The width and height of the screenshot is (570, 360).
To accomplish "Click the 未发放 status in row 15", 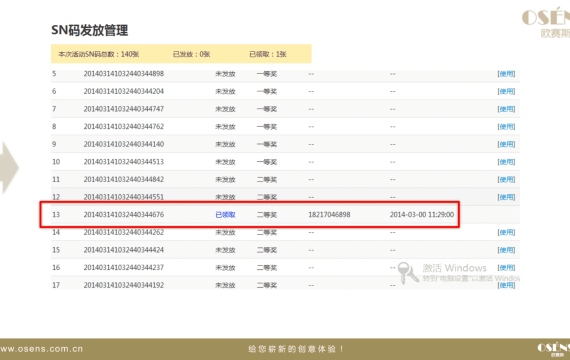I will point(225,250).
